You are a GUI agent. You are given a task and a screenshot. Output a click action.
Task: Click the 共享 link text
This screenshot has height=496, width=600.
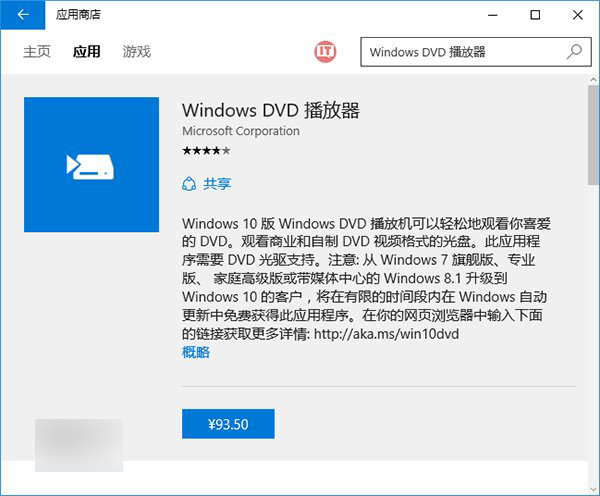[x=217, y=184]
